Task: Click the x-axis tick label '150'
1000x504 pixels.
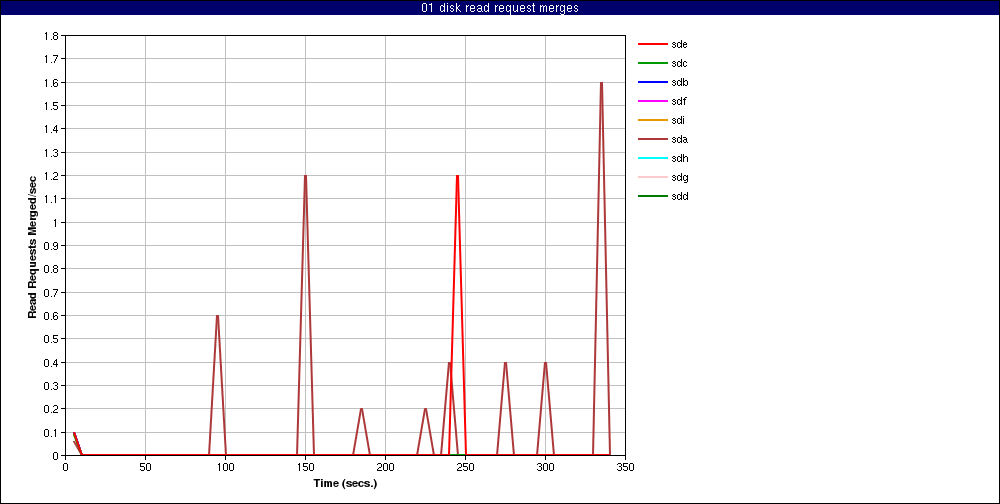Action: [305, 466]
